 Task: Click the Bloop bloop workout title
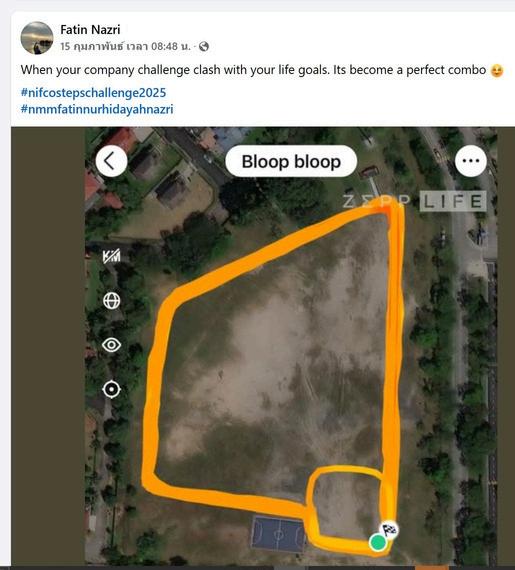[291, 161]
